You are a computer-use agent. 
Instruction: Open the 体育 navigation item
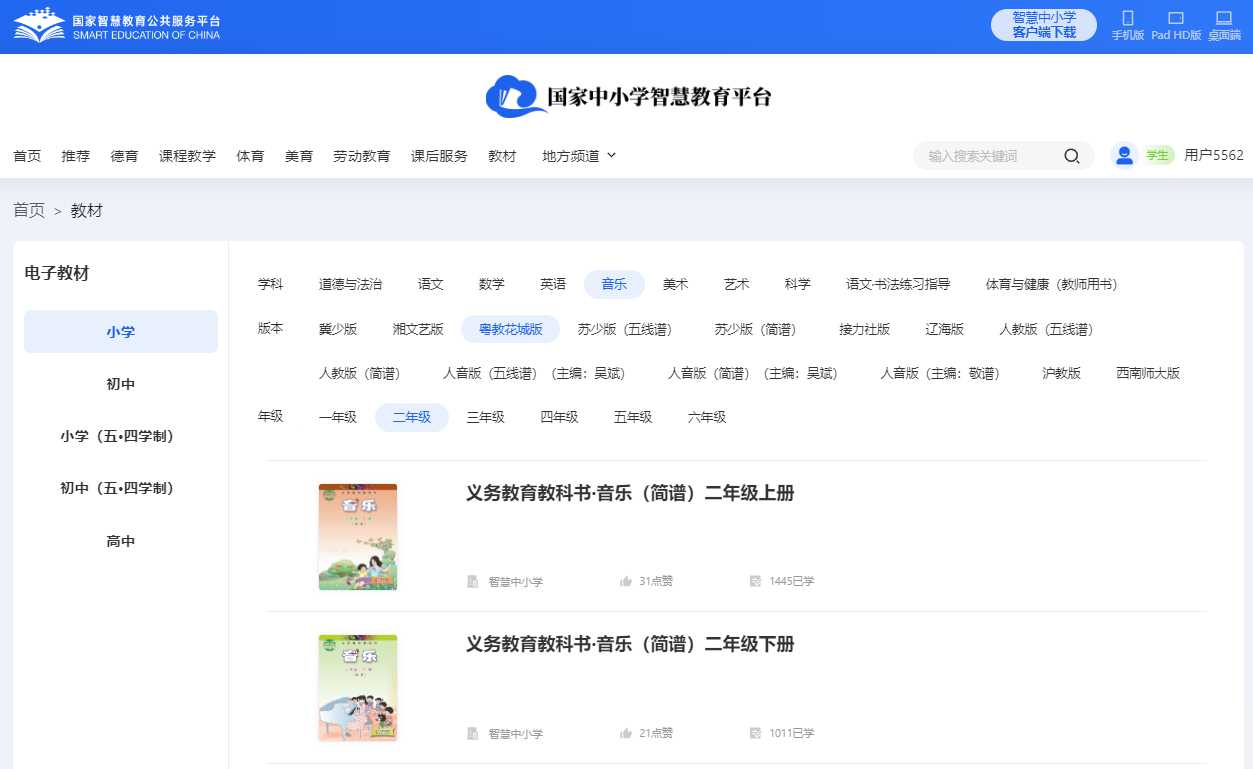pos(250,156)
